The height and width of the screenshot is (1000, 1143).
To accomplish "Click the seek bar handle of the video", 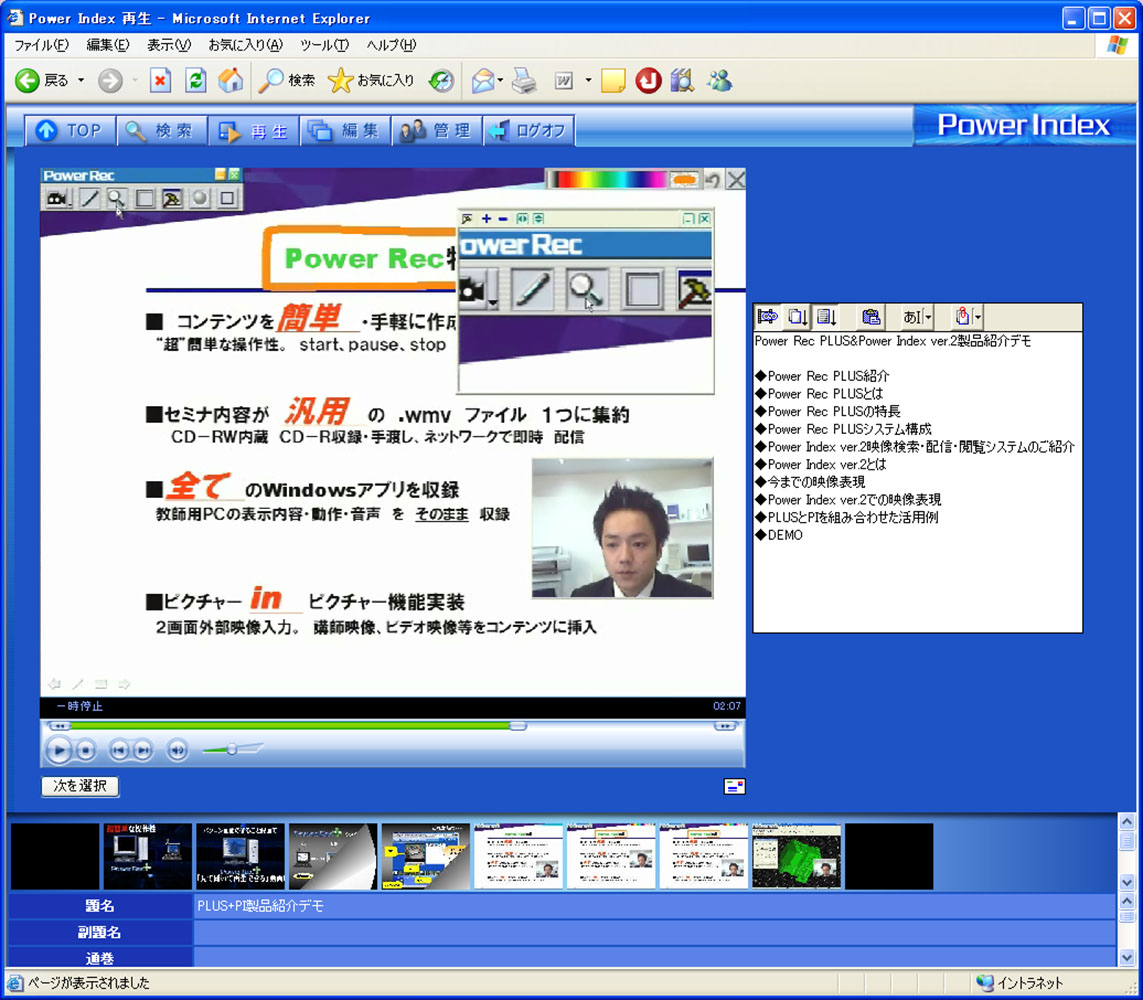I will [518, 726].
